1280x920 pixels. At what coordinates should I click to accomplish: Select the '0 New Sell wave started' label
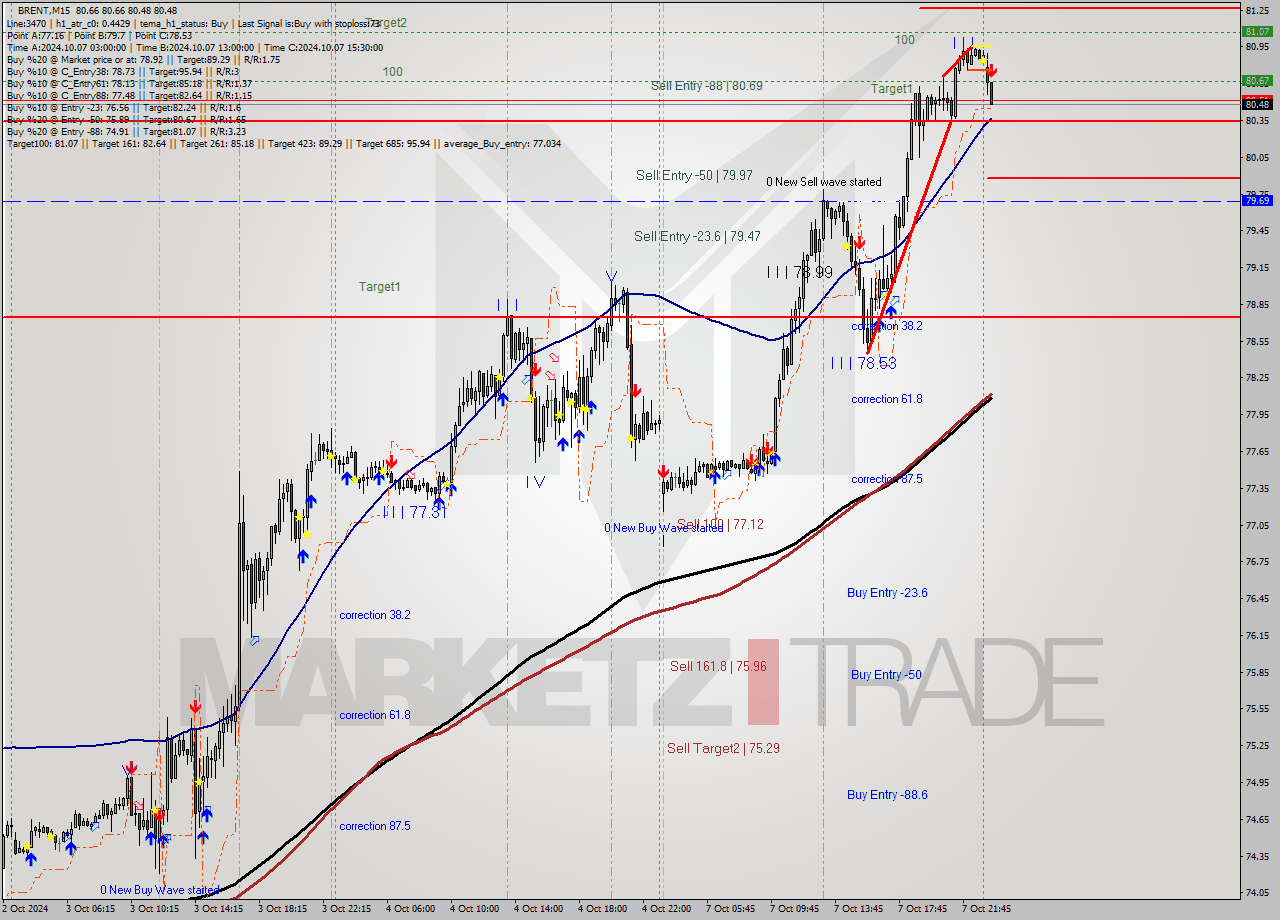[824, 182]
